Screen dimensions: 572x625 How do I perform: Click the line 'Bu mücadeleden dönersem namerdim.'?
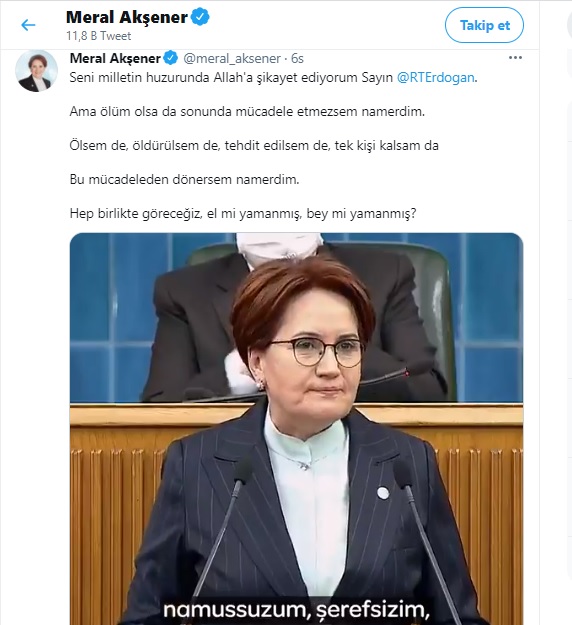tap(184, 179)
